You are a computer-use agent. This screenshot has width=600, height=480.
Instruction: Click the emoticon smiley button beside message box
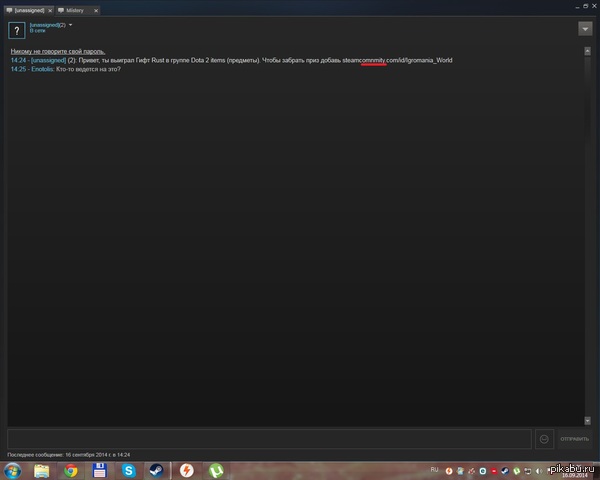(x=545, y=438)
